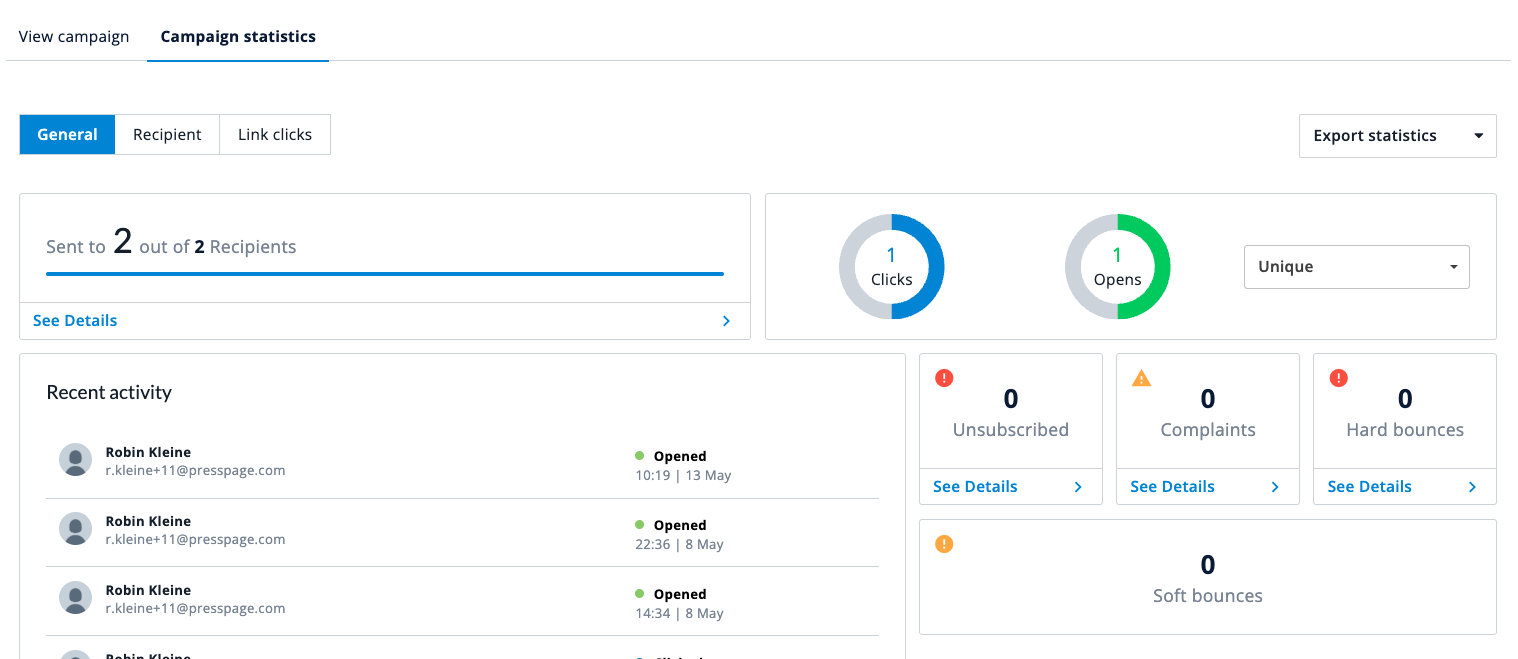
Task: Click the blue Clicks donut chart
Action: point(891,267)
